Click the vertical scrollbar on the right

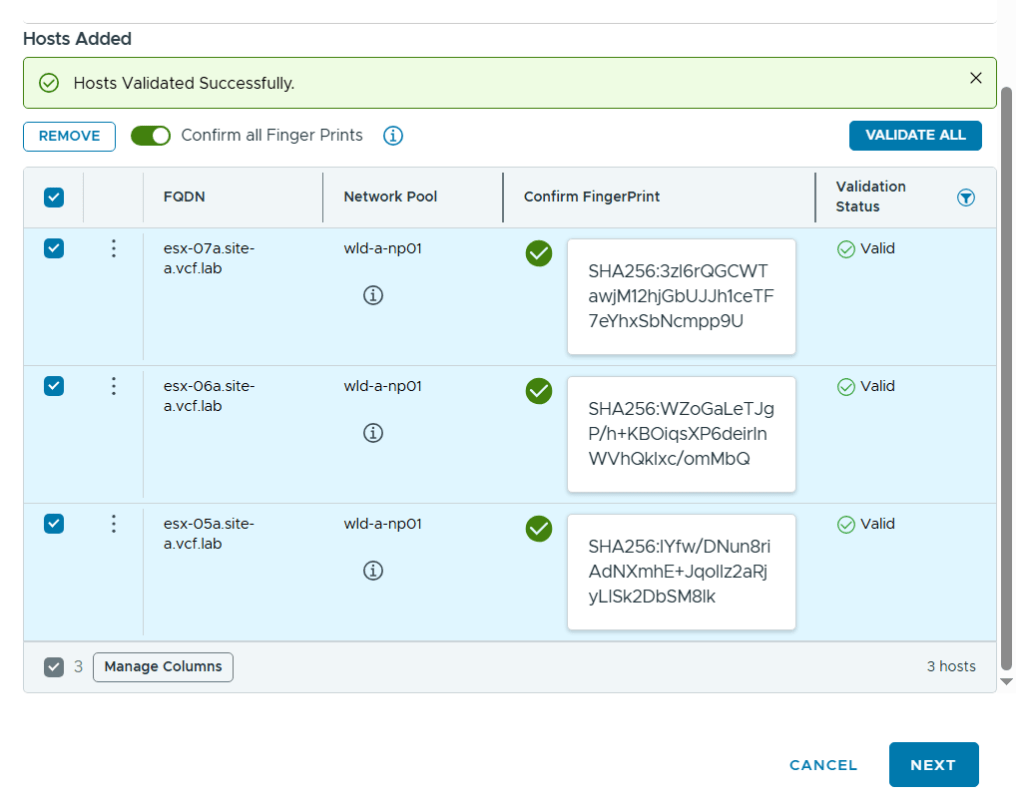1006,380
